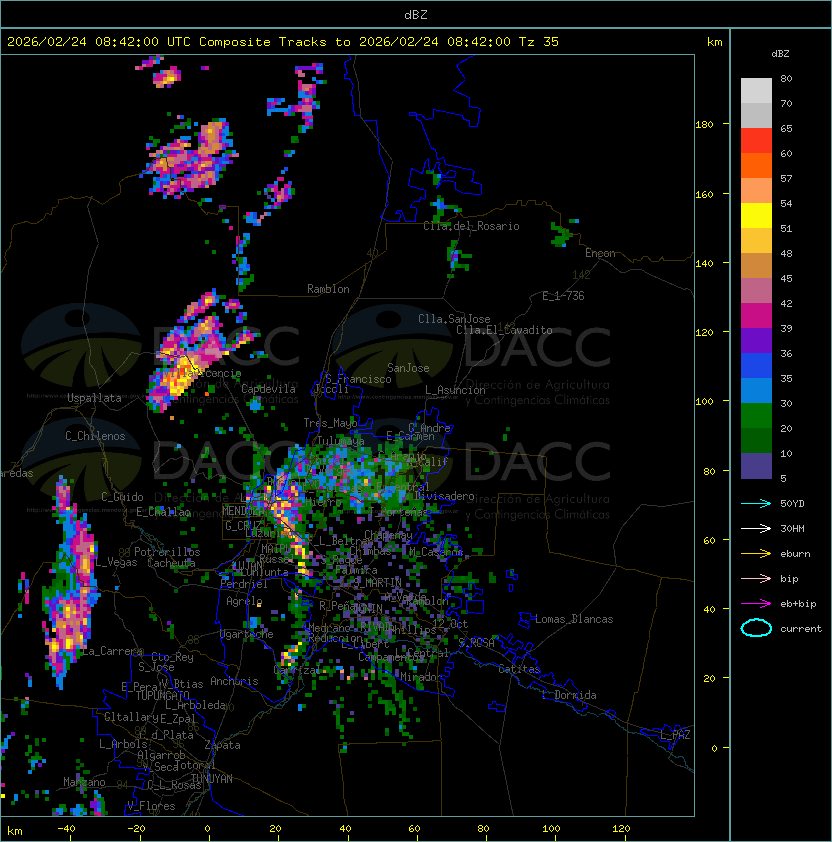Screen dimensions: 832x842
Task: Click the 'dBZ' title at window top
Action: [416, 14]
